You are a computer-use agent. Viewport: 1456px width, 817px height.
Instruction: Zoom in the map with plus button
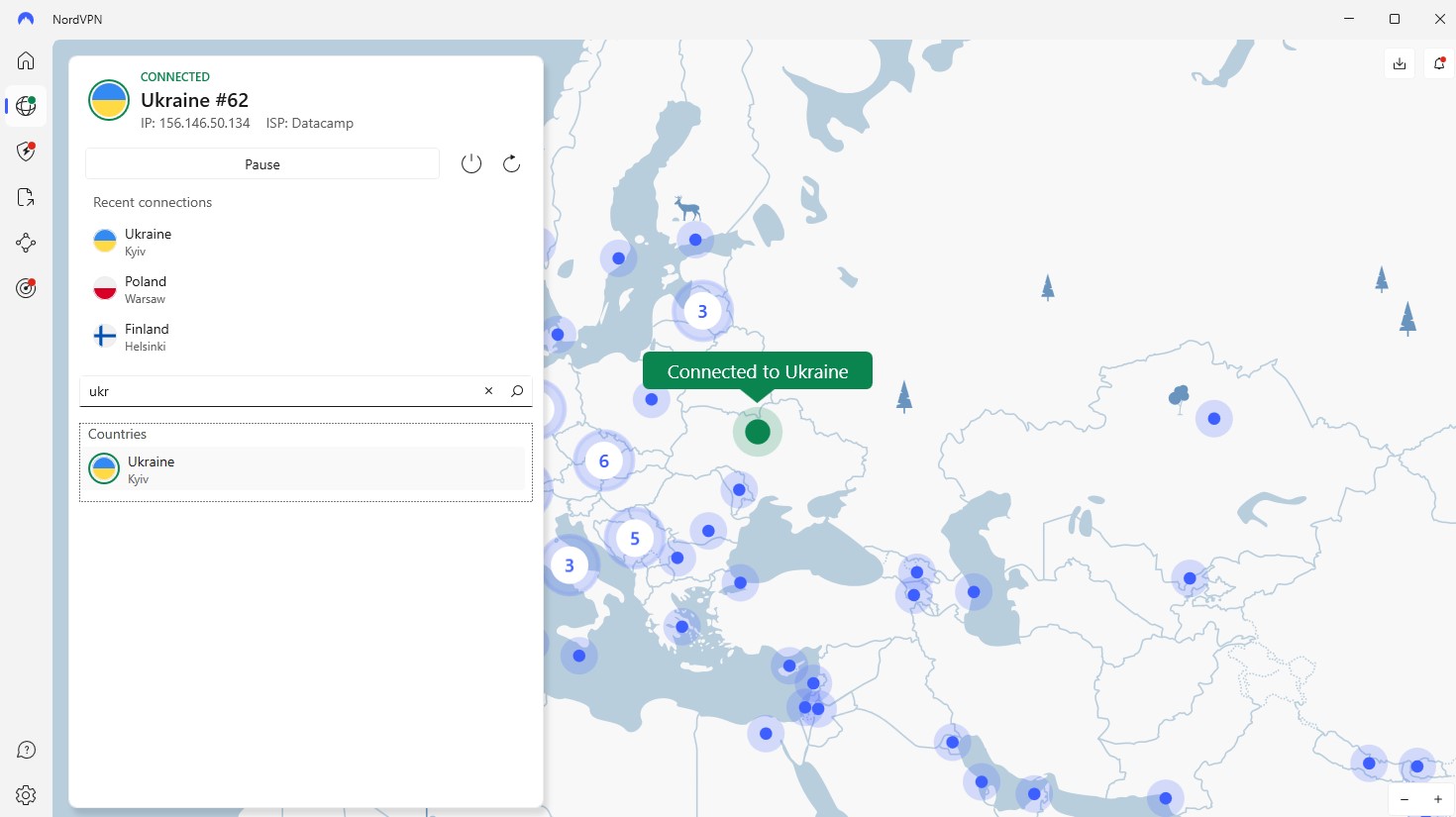click(x=1438, y=799)
